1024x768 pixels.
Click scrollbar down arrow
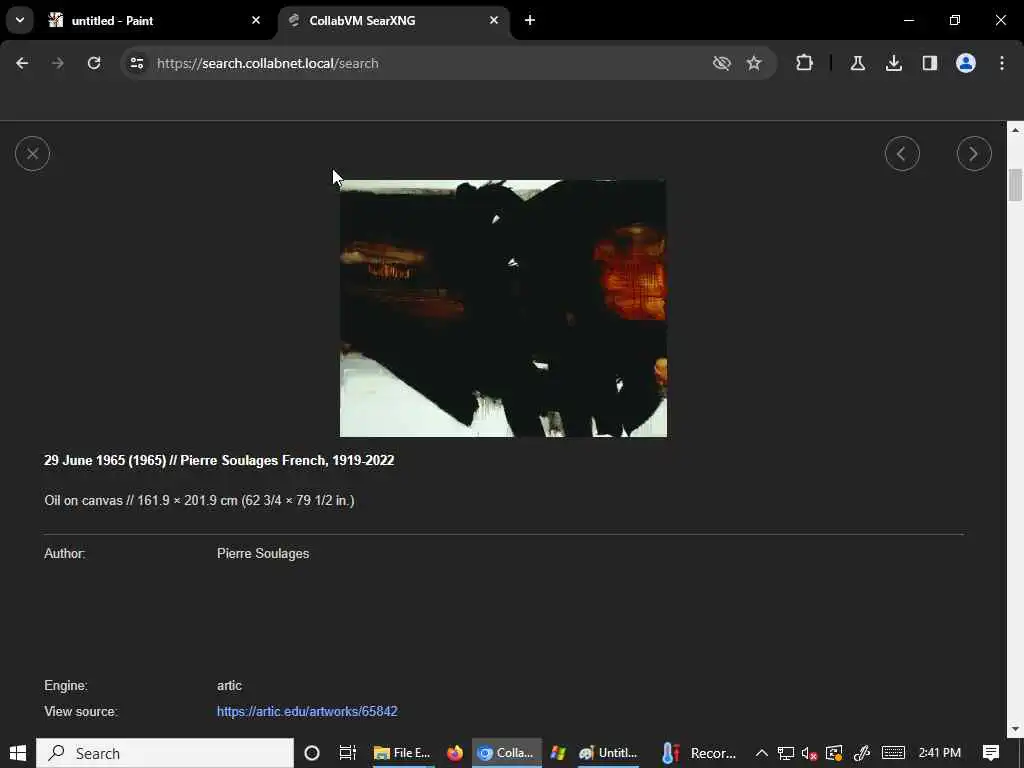(1014, 729)
